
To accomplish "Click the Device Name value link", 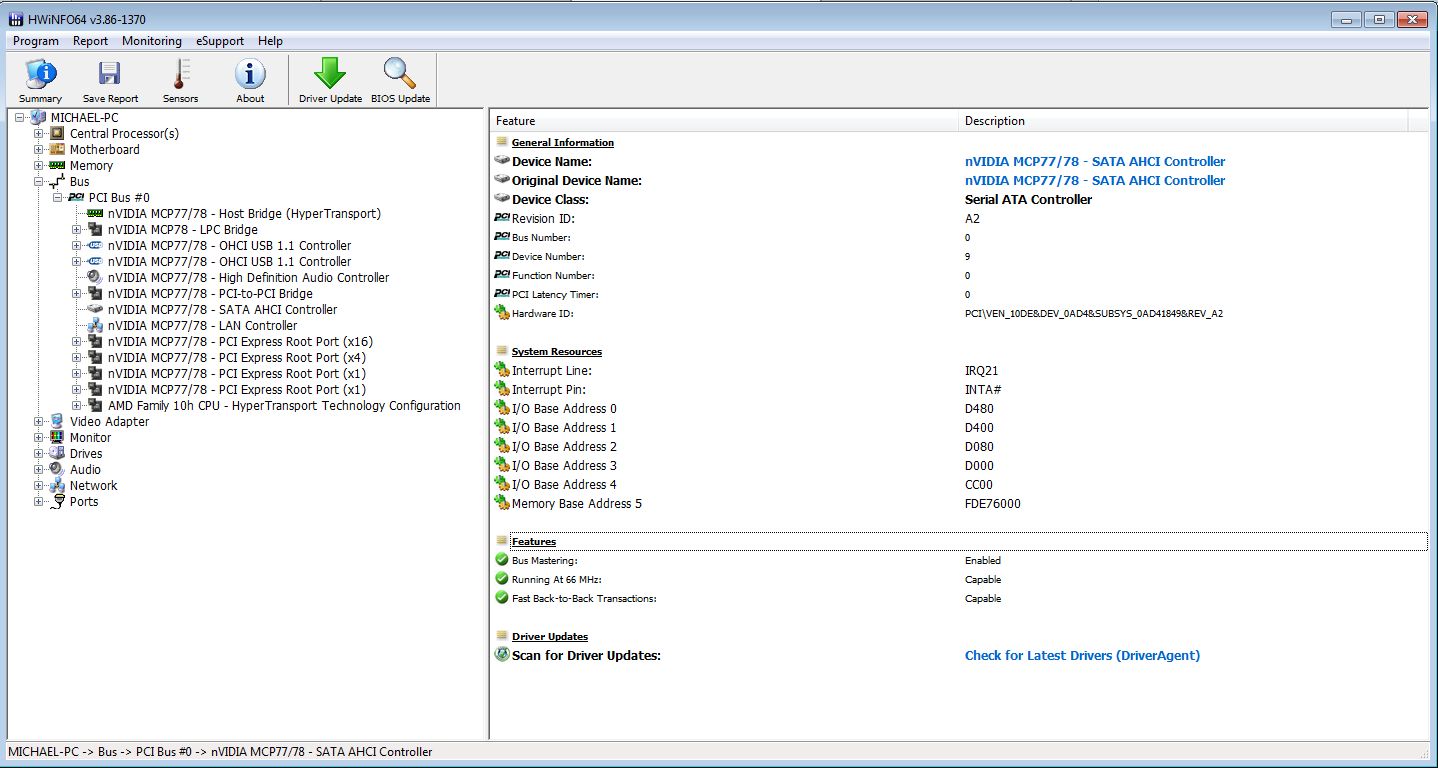I will click(1095, 161).
